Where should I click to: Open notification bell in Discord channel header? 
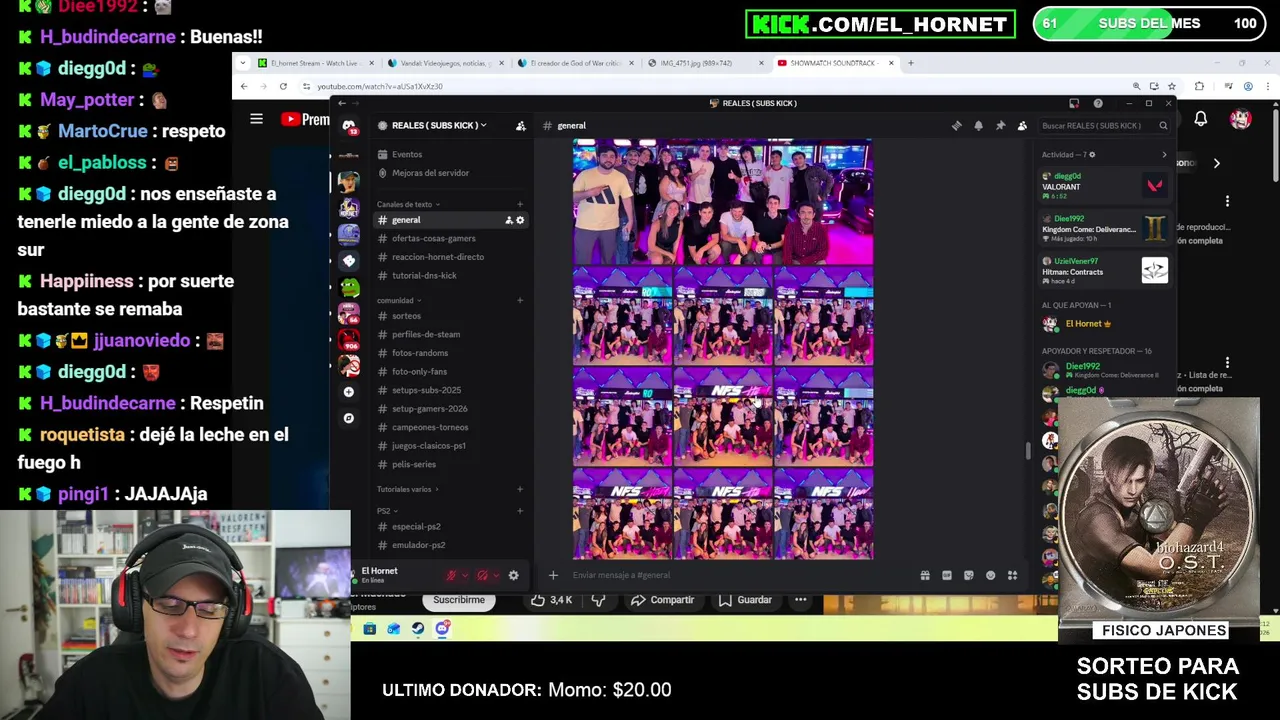click(978, 126)
